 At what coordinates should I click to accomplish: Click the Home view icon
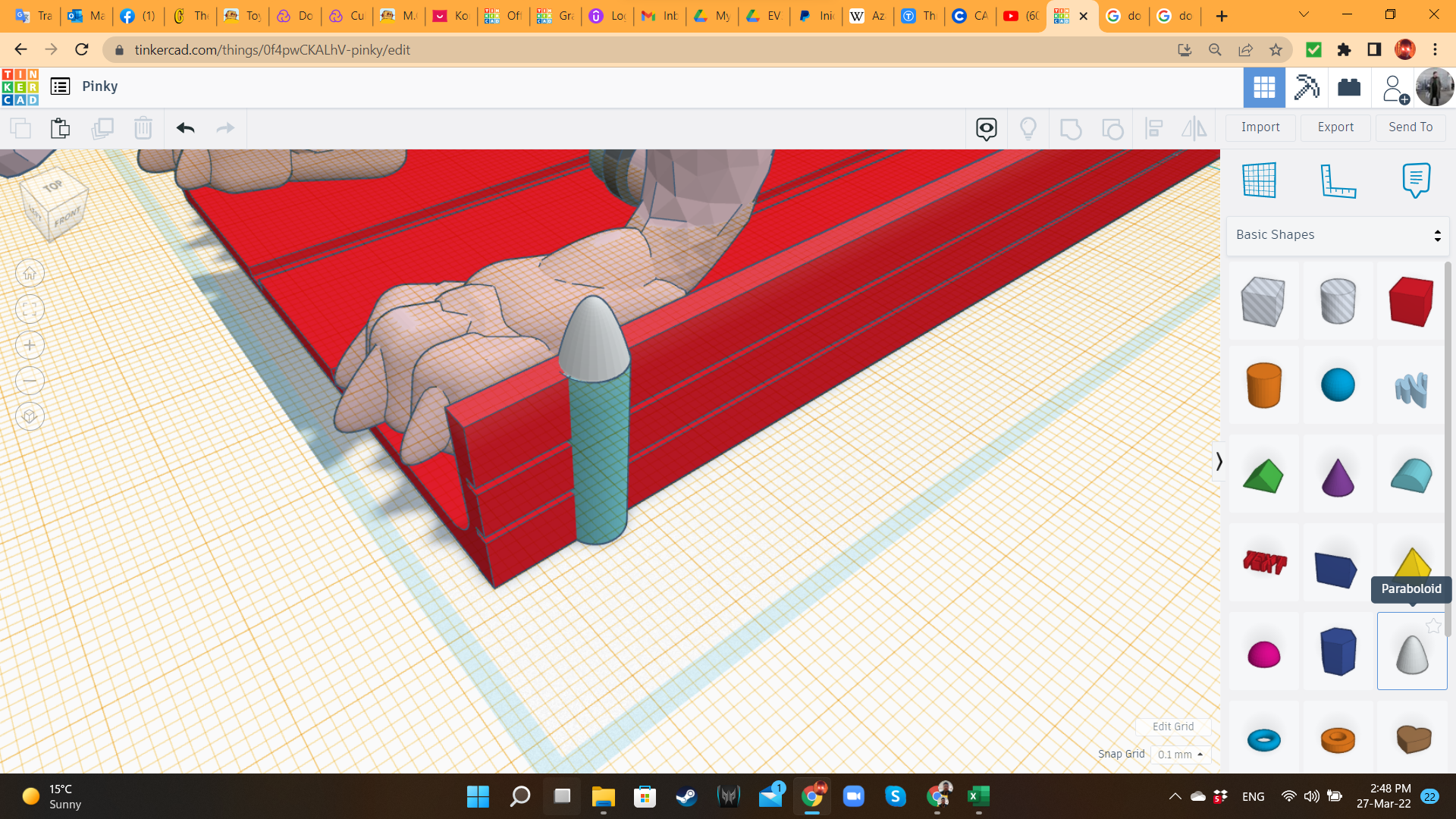(x=30, y=274)
